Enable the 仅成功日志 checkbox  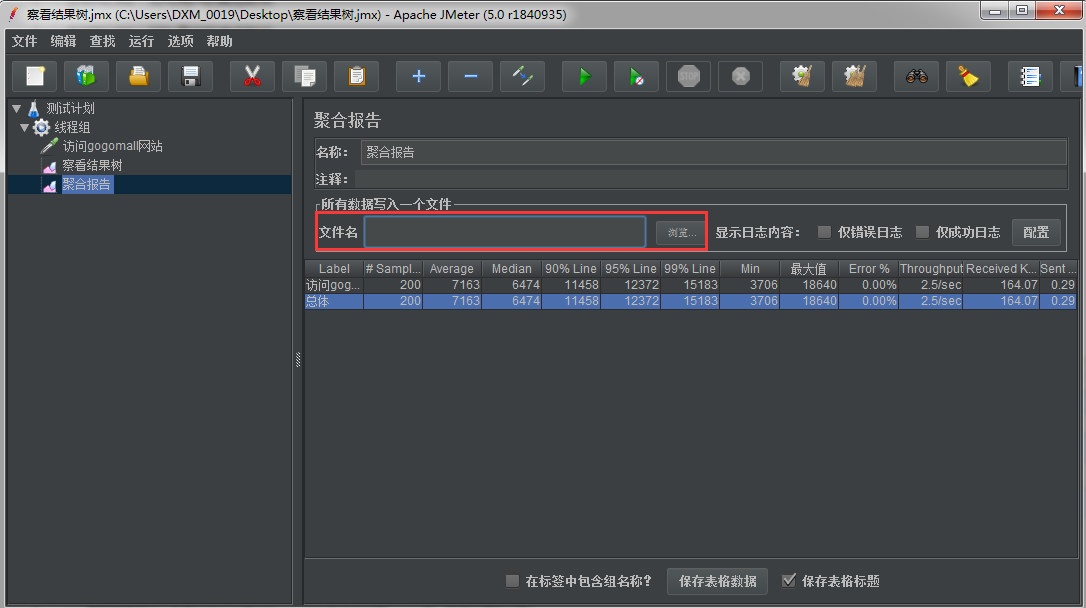922,232
